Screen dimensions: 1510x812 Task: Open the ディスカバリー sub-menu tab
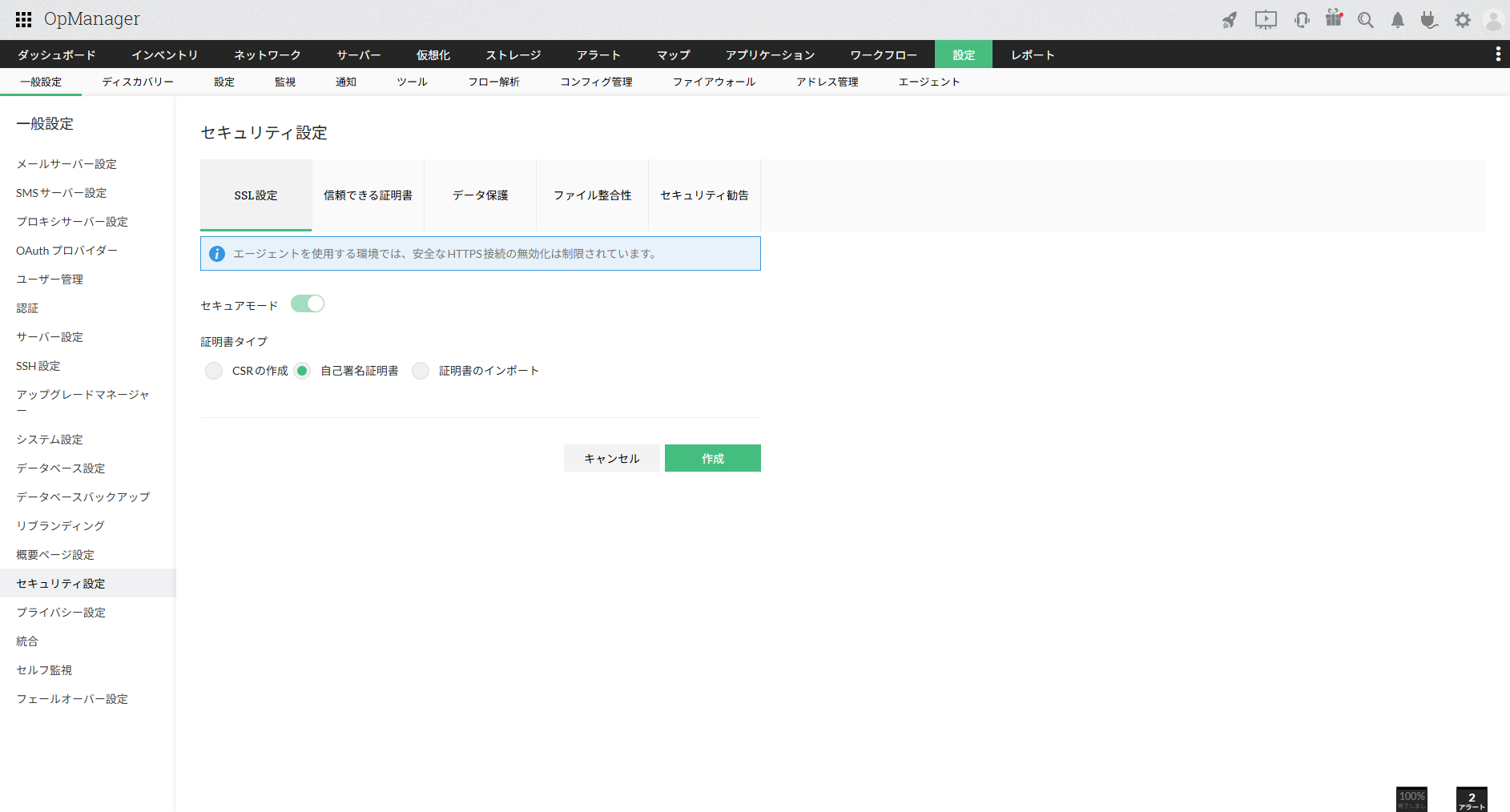(138, 82)
